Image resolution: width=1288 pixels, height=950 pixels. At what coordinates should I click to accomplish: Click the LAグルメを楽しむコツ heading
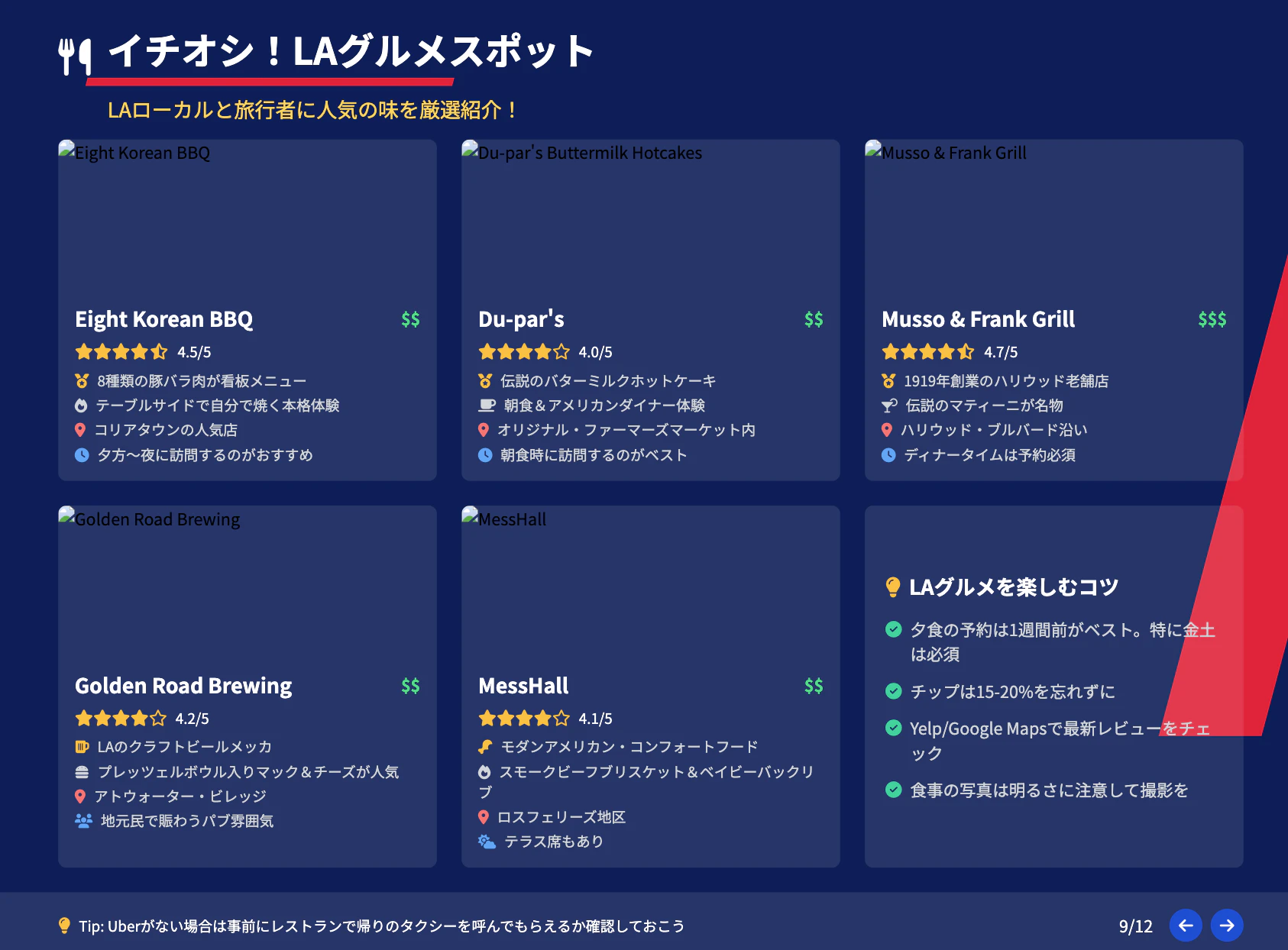tap(1014, 586)
